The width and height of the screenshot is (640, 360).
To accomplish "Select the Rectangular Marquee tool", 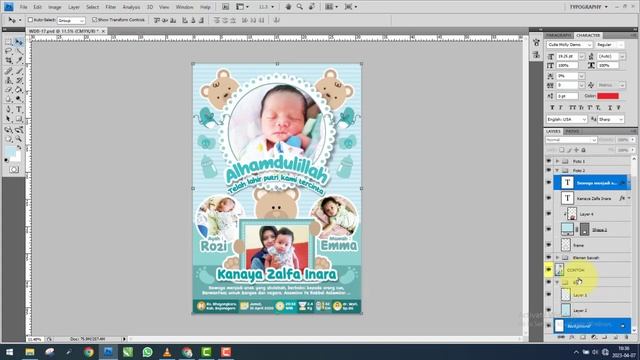I will coord(8,42).
